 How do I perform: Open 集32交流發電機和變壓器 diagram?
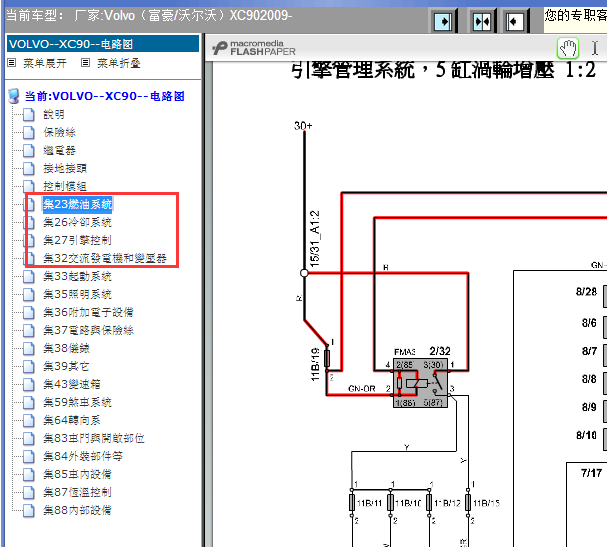(x=105, y=258)
